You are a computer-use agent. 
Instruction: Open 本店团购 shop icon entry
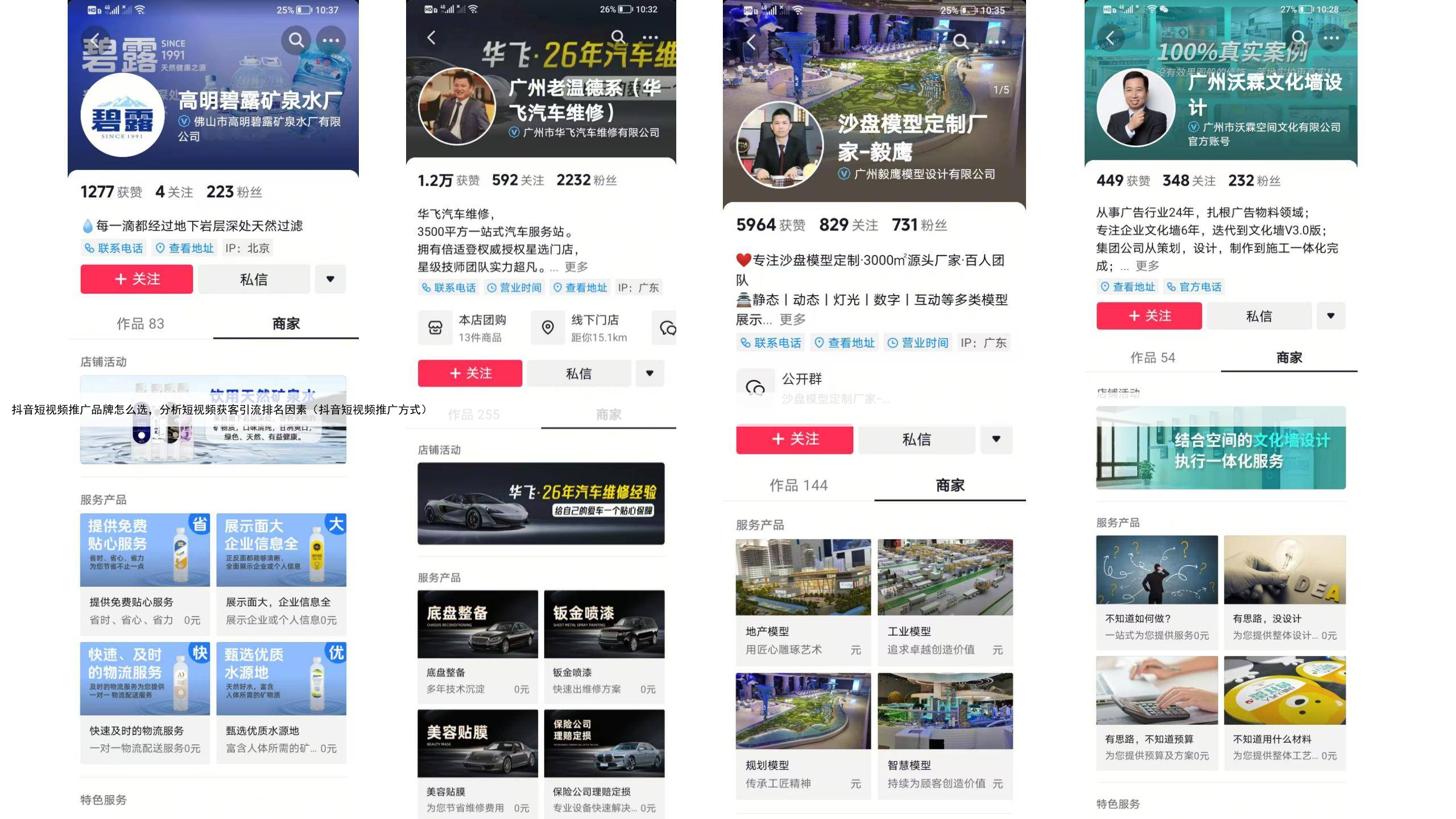(435, 328)
